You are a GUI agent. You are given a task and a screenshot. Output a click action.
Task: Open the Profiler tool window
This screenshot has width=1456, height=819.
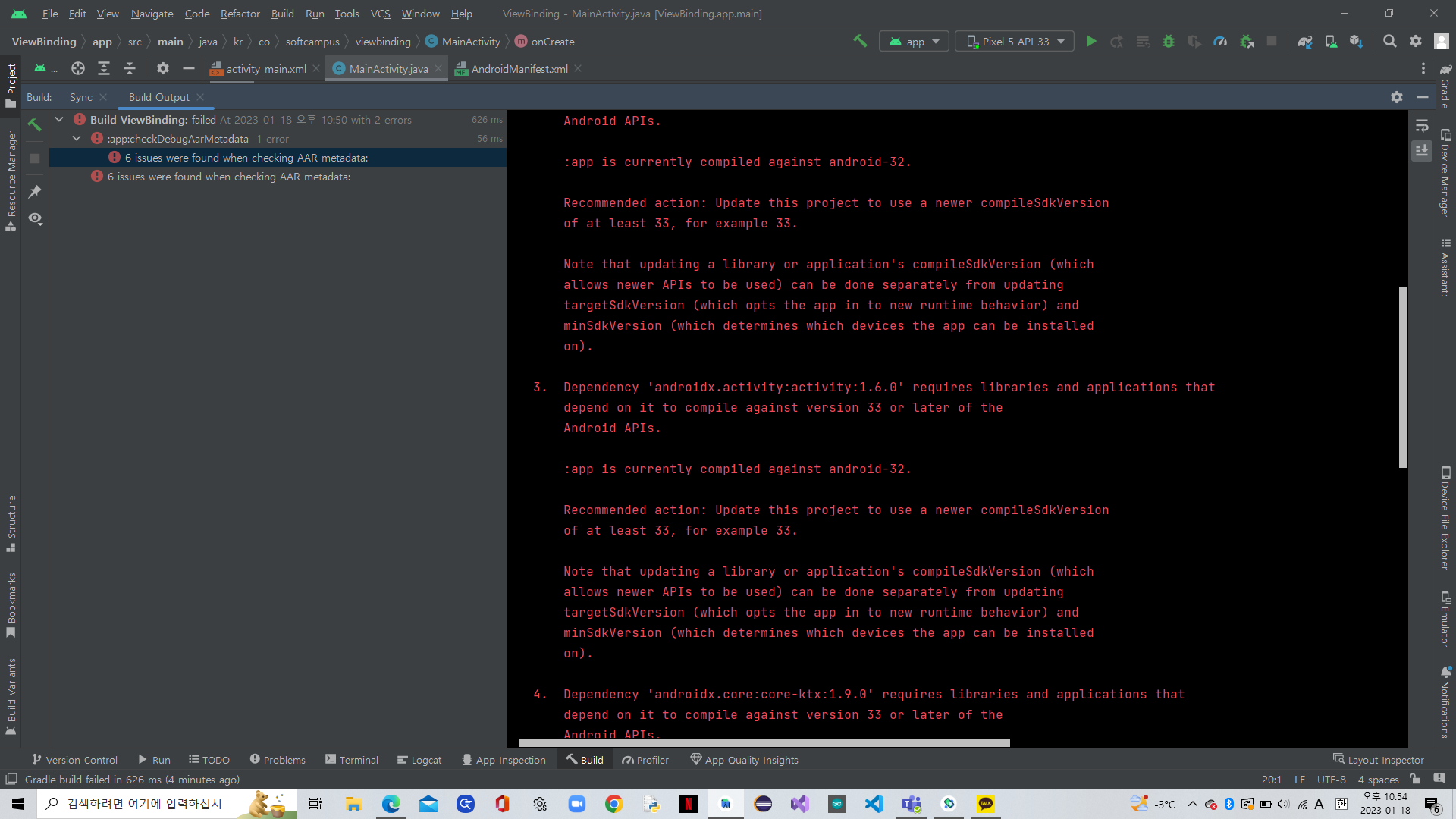click(645, 760)
